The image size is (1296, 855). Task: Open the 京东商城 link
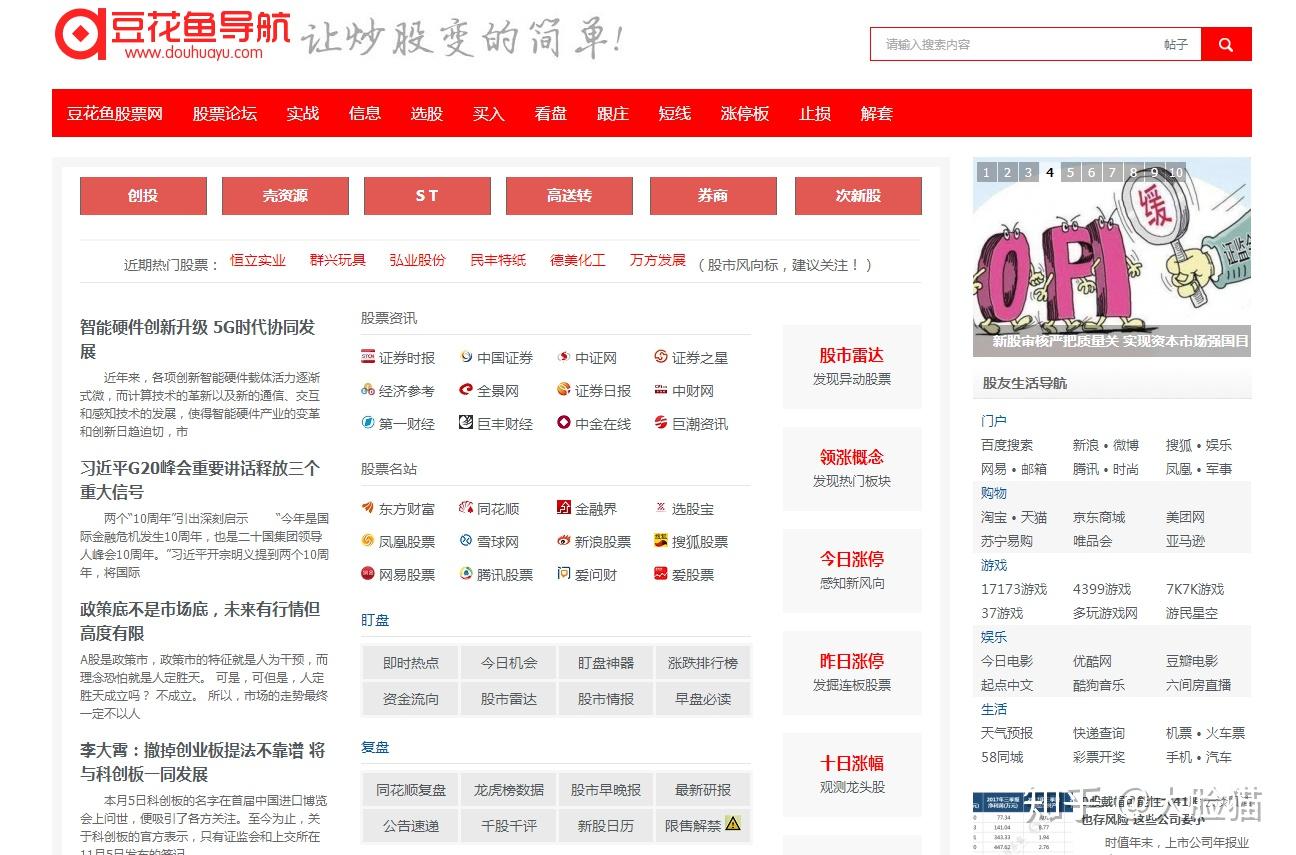point(1099,517)
